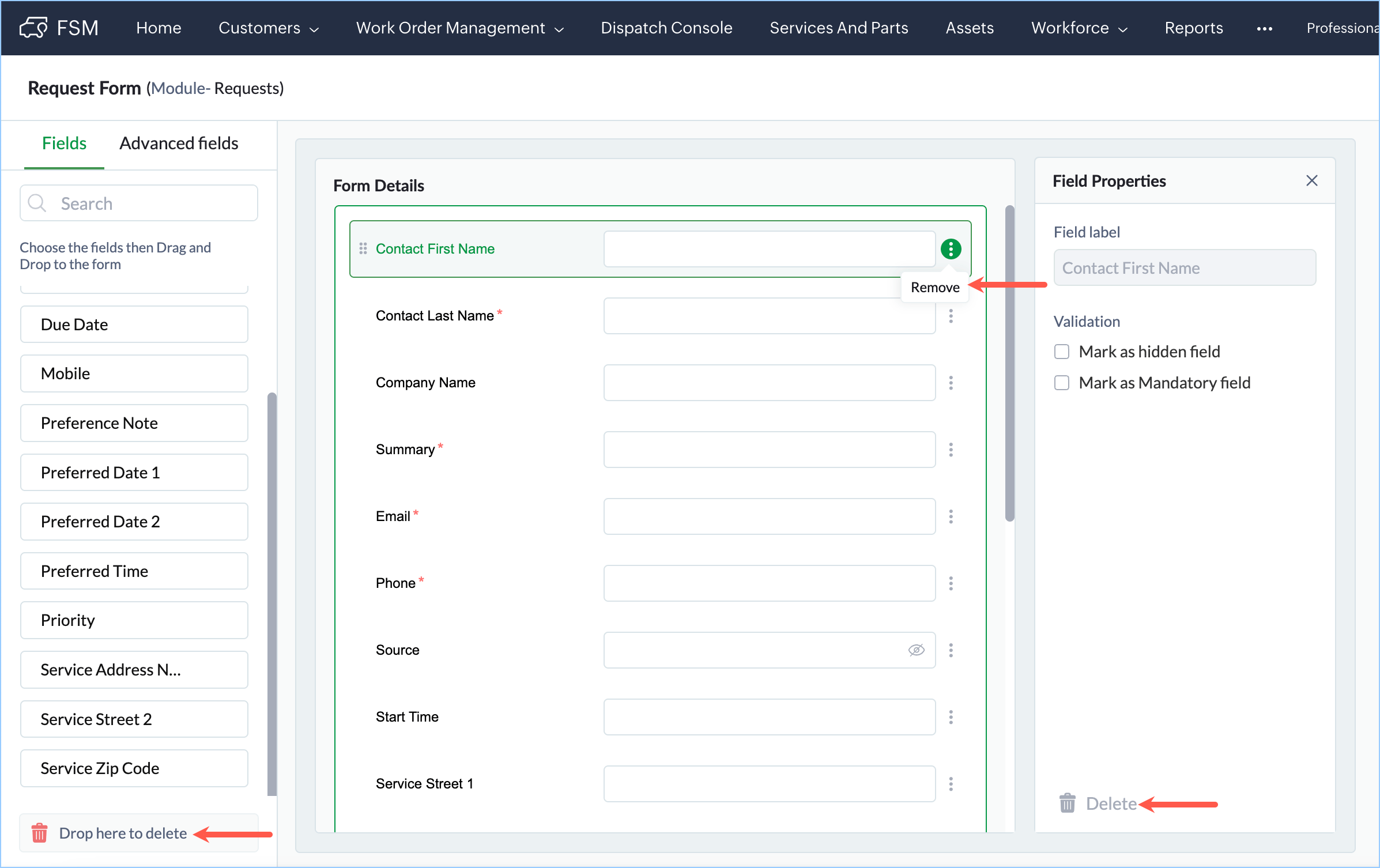1380x868 pixels.
Task: Click the FSM truck logo icon
Action: (x=33, y=27)
